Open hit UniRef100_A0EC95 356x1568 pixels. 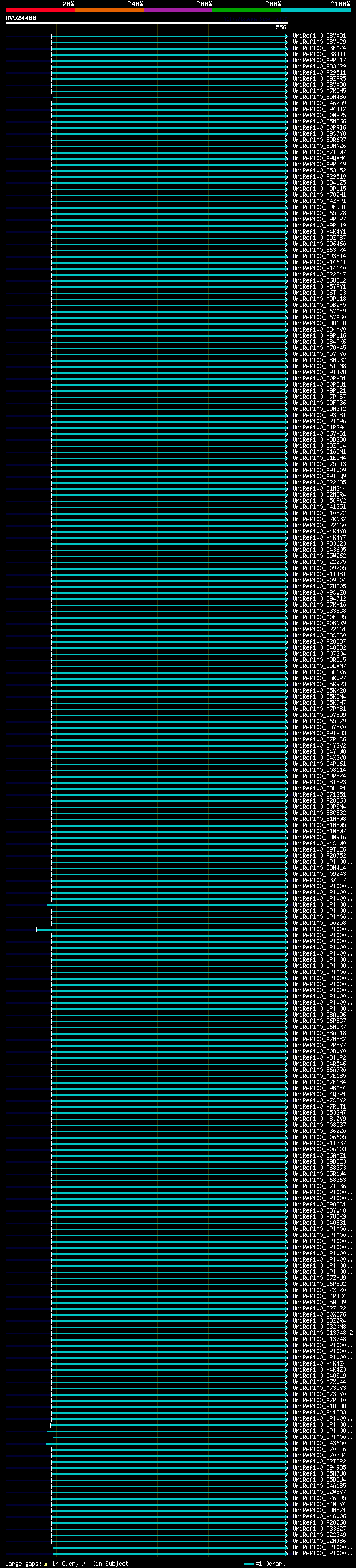(x=319, y=617)
